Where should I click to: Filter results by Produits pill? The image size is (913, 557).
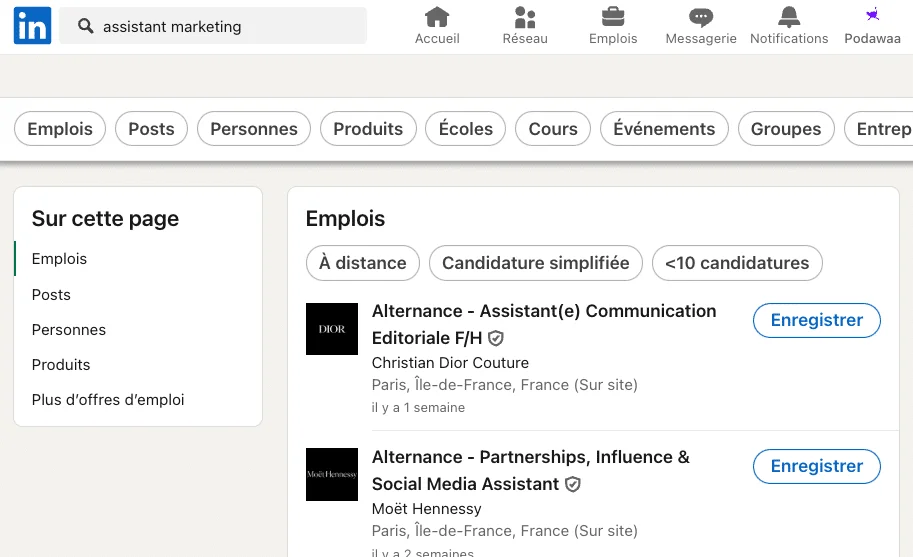click(x=368, y=129)
